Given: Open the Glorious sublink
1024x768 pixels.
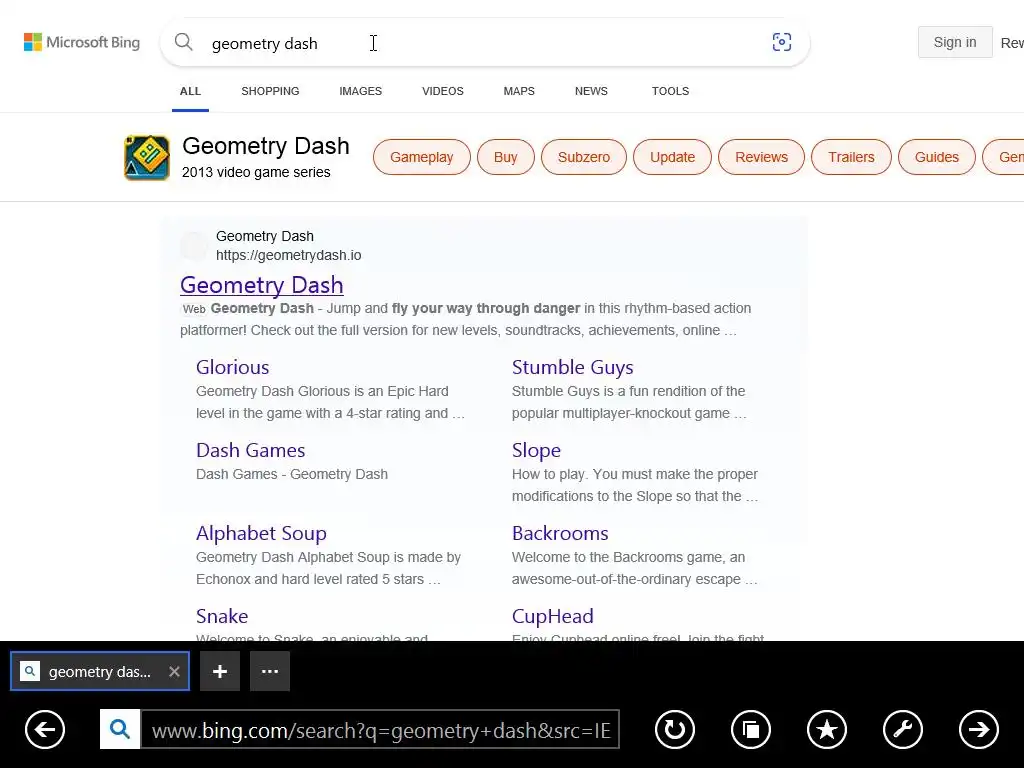Looking at the screenshot, I should (232, 367).
